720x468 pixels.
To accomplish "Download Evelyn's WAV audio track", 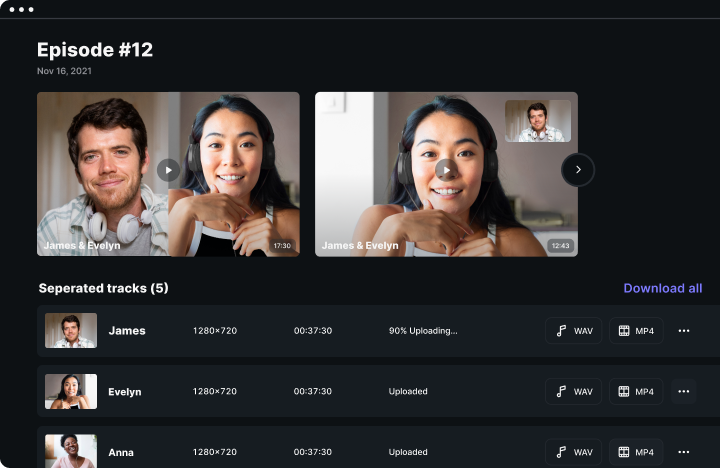I will click(x=574, y=392).
